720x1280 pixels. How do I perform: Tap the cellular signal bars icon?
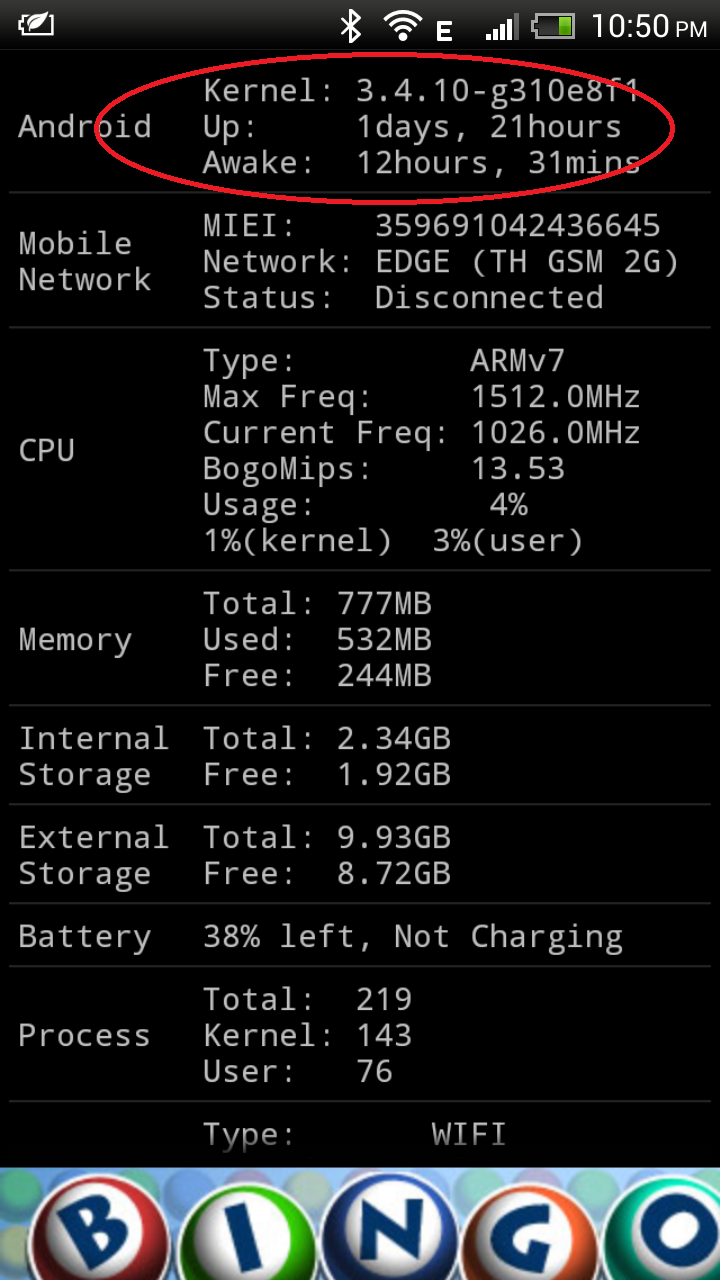coord(500,27)
